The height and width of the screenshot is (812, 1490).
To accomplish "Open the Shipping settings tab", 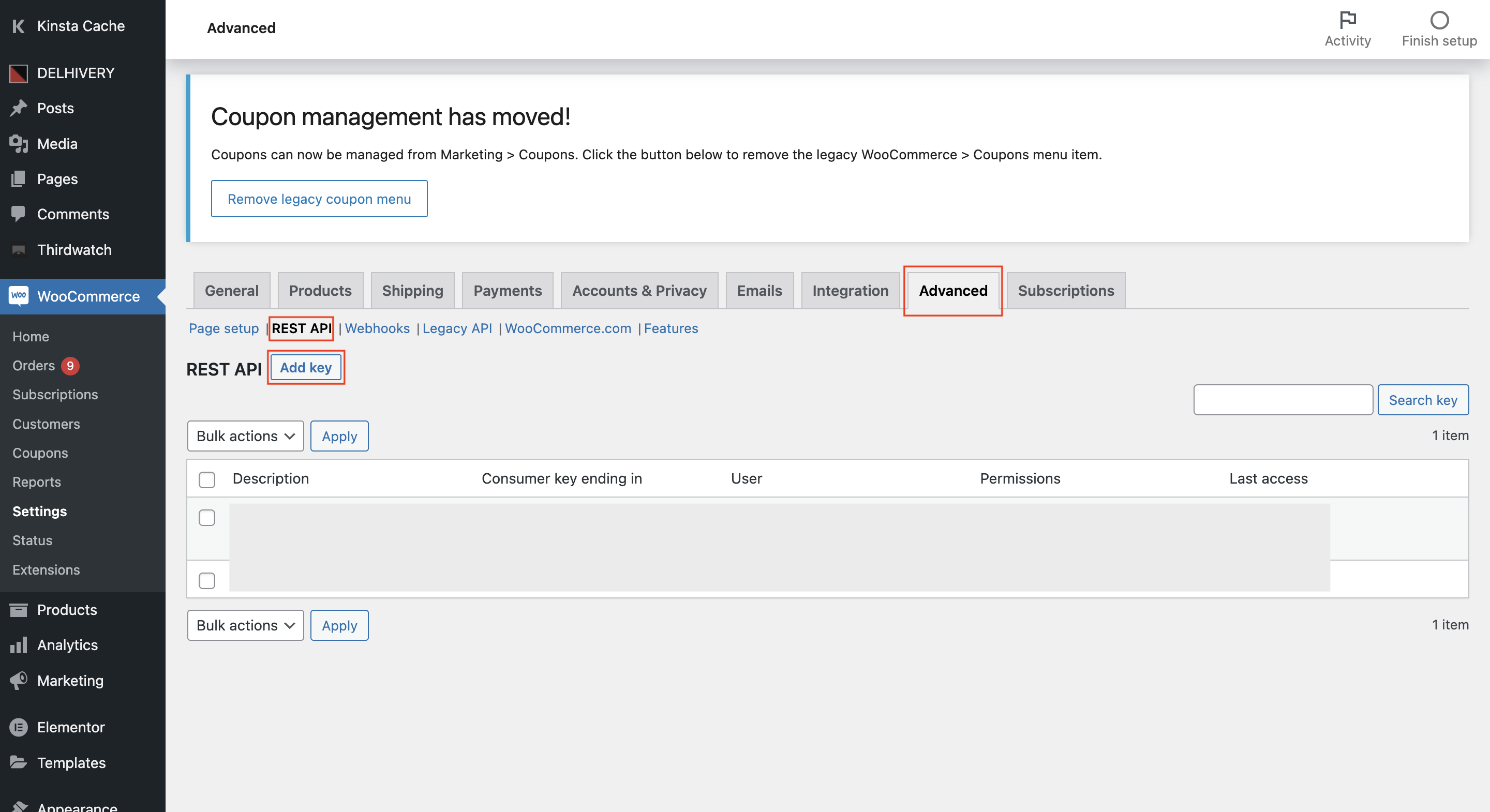I will pos(412,290).
